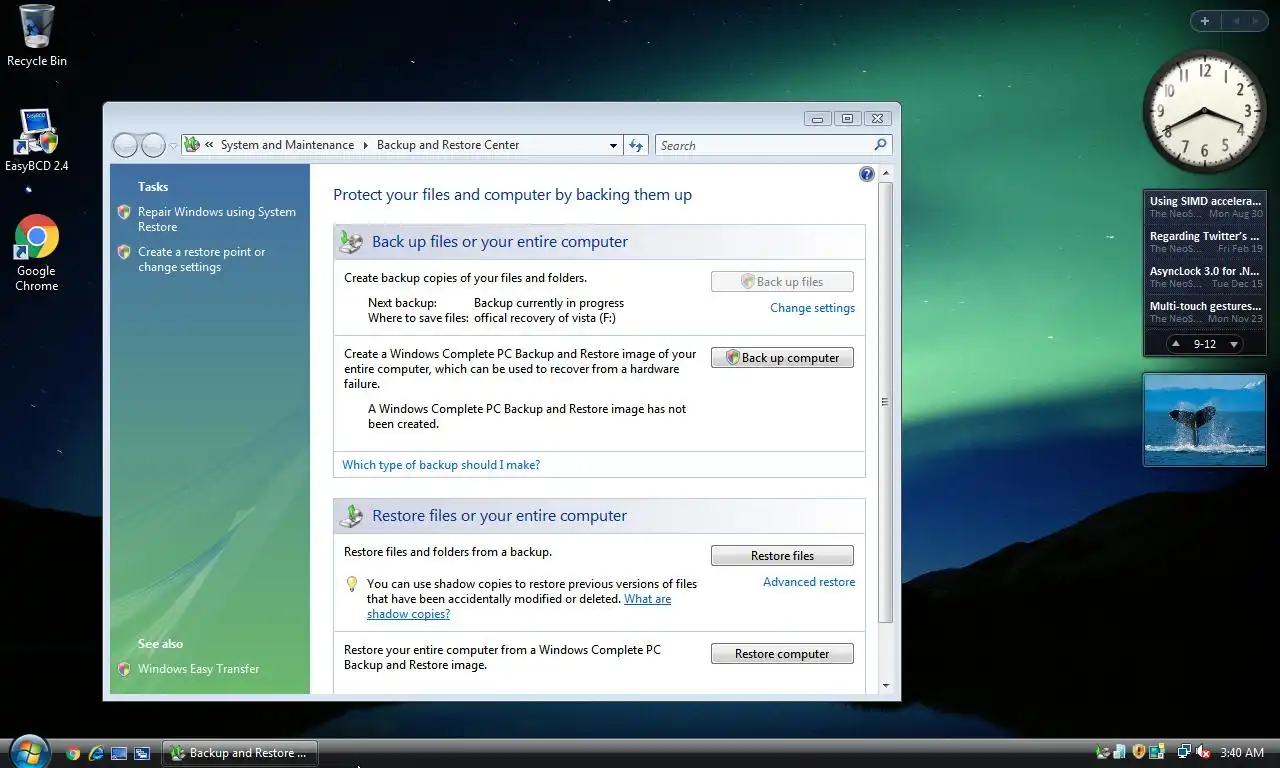
Task: Click the analog clock gadget
Action: coord(1204,112)
